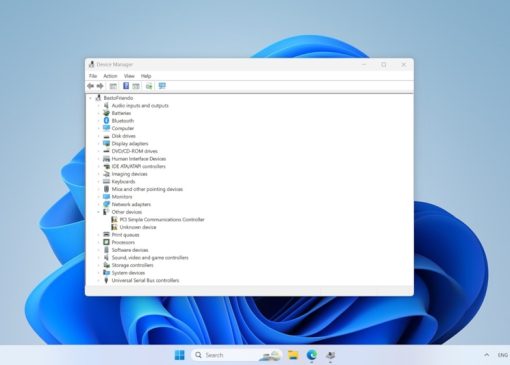Scan for hardware changes via monitor icon
Screen dimensions: 510x365
pyautogui.click(x=162, y=86)
